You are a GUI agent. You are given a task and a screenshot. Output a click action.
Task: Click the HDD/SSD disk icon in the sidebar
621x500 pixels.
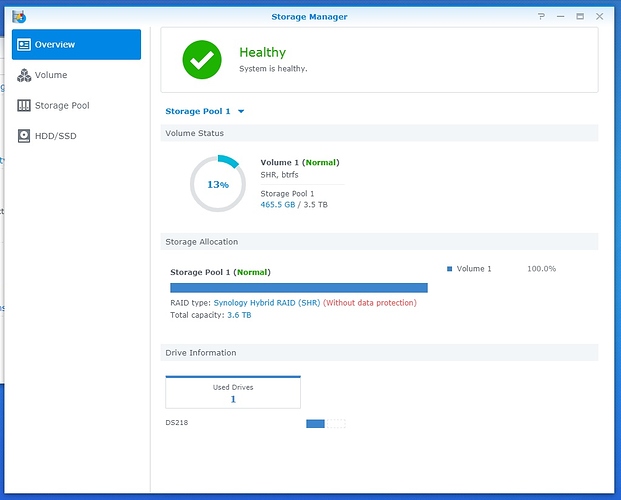pyautogui.click(x=24, y=135)
